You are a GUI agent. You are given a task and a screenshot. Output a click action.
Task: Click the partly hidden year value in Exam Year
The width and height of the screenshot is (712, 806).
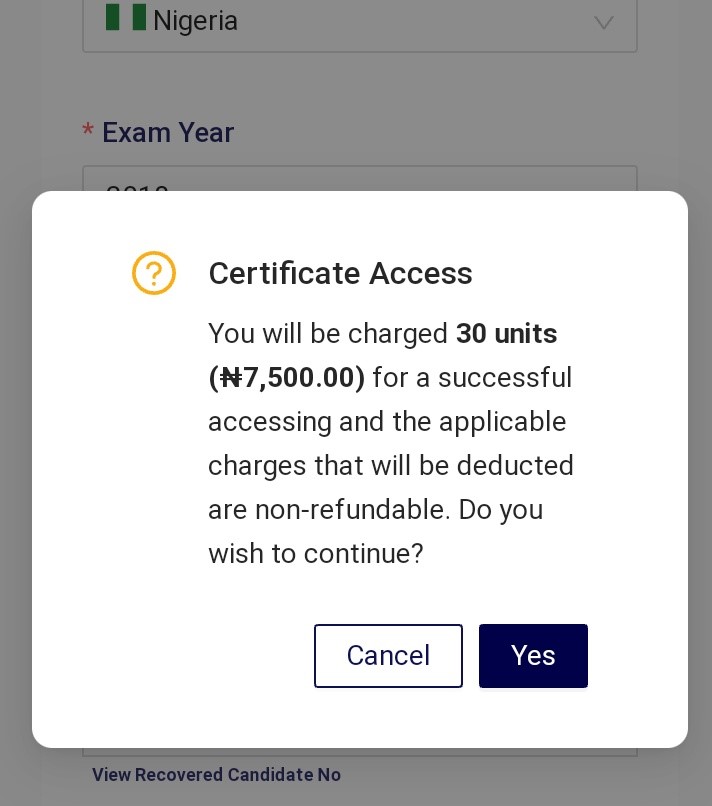(137, 188)
